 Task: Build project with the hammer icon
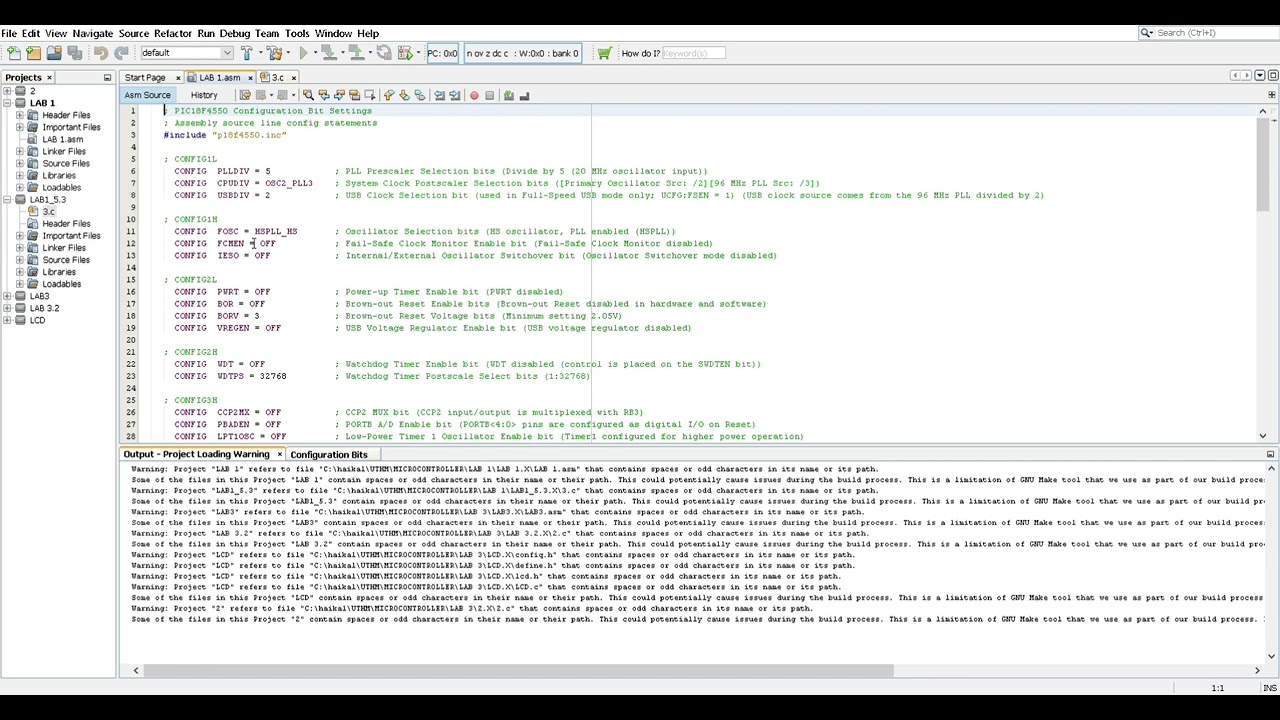246,53
